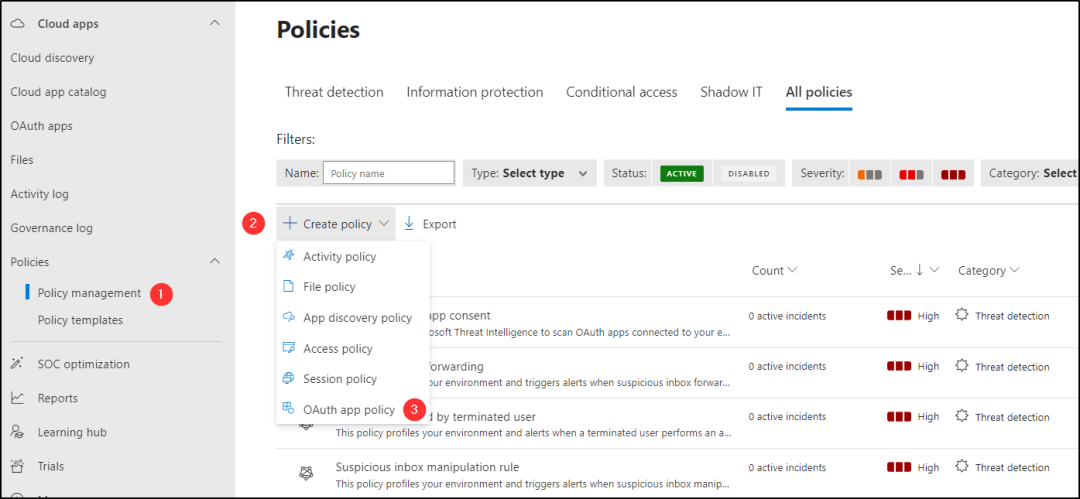This screenshot has height=499, width=1080.
Task: Select Policy templates in the sidebar
Action: click(x=81, y=320)
